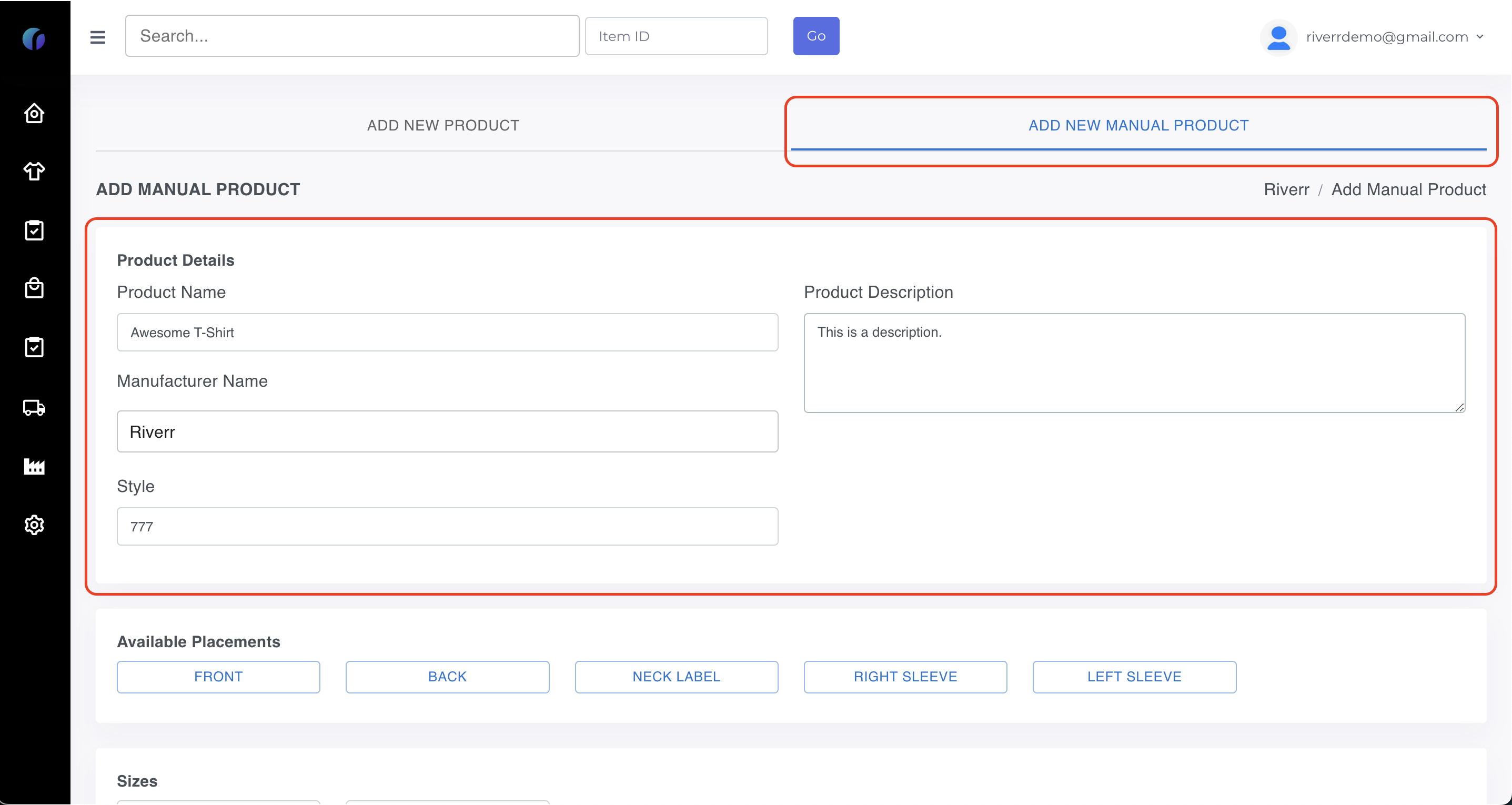The width and height of the screenshot is (1512, 805).
Task: Click the Product Details section heading
Action: click(x=176, y=260)
